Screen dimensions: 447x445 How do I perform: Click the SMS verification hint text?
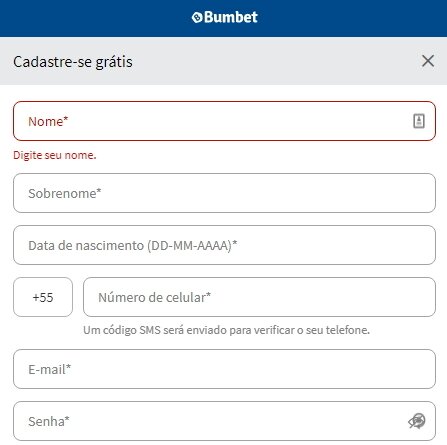click(x=226, y=330)
